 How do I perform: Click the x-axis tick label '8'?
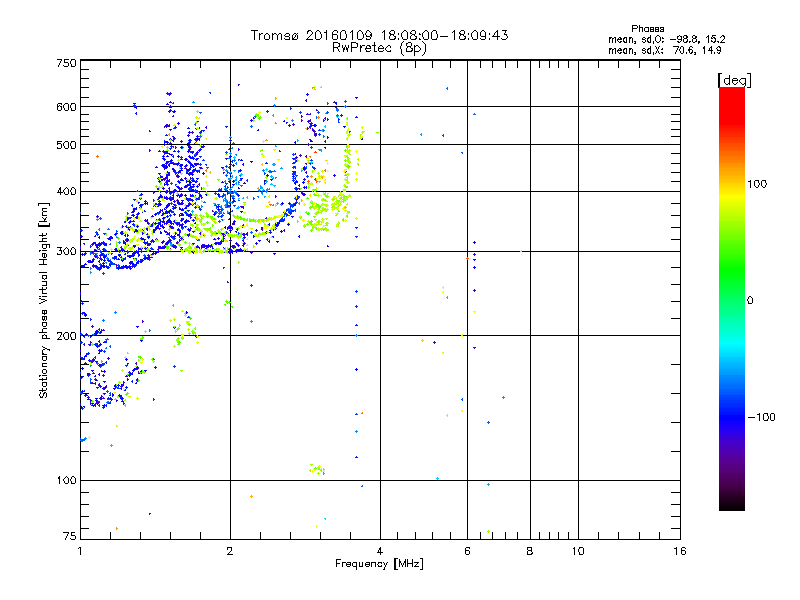(530, 551)
